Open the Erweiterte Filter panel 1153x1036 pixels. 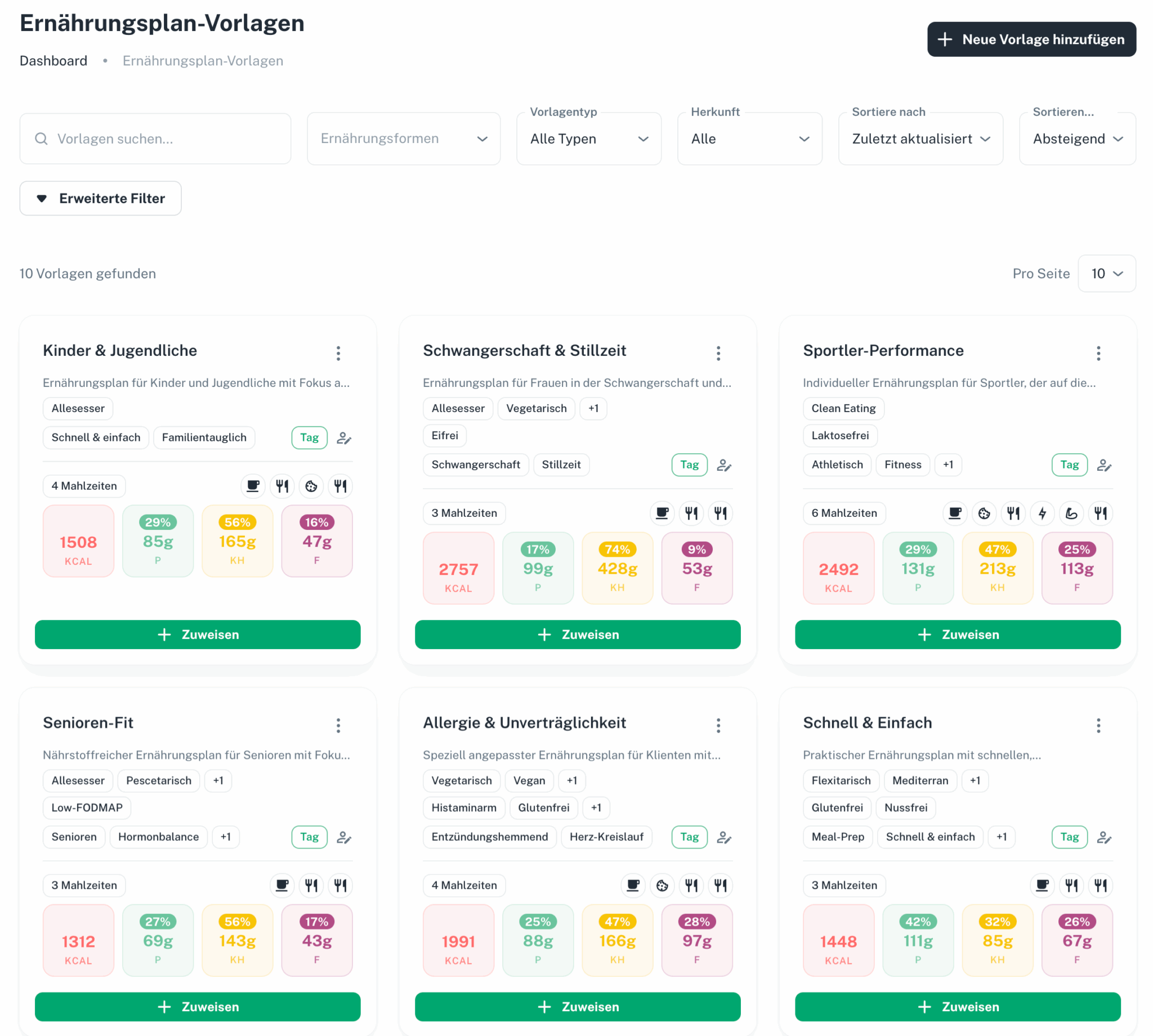(x=100, y=198)
